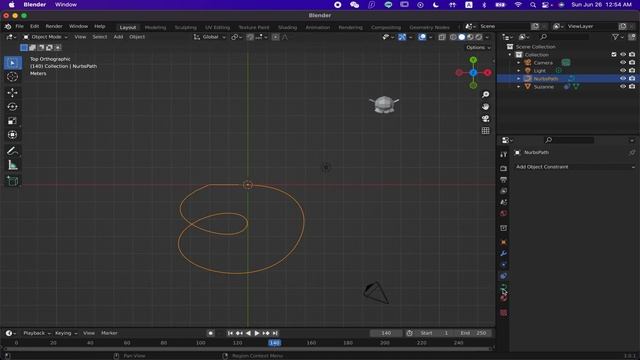Open the Tool properties tab
This screenshot has height=360, width=640.
pos(504,154)
